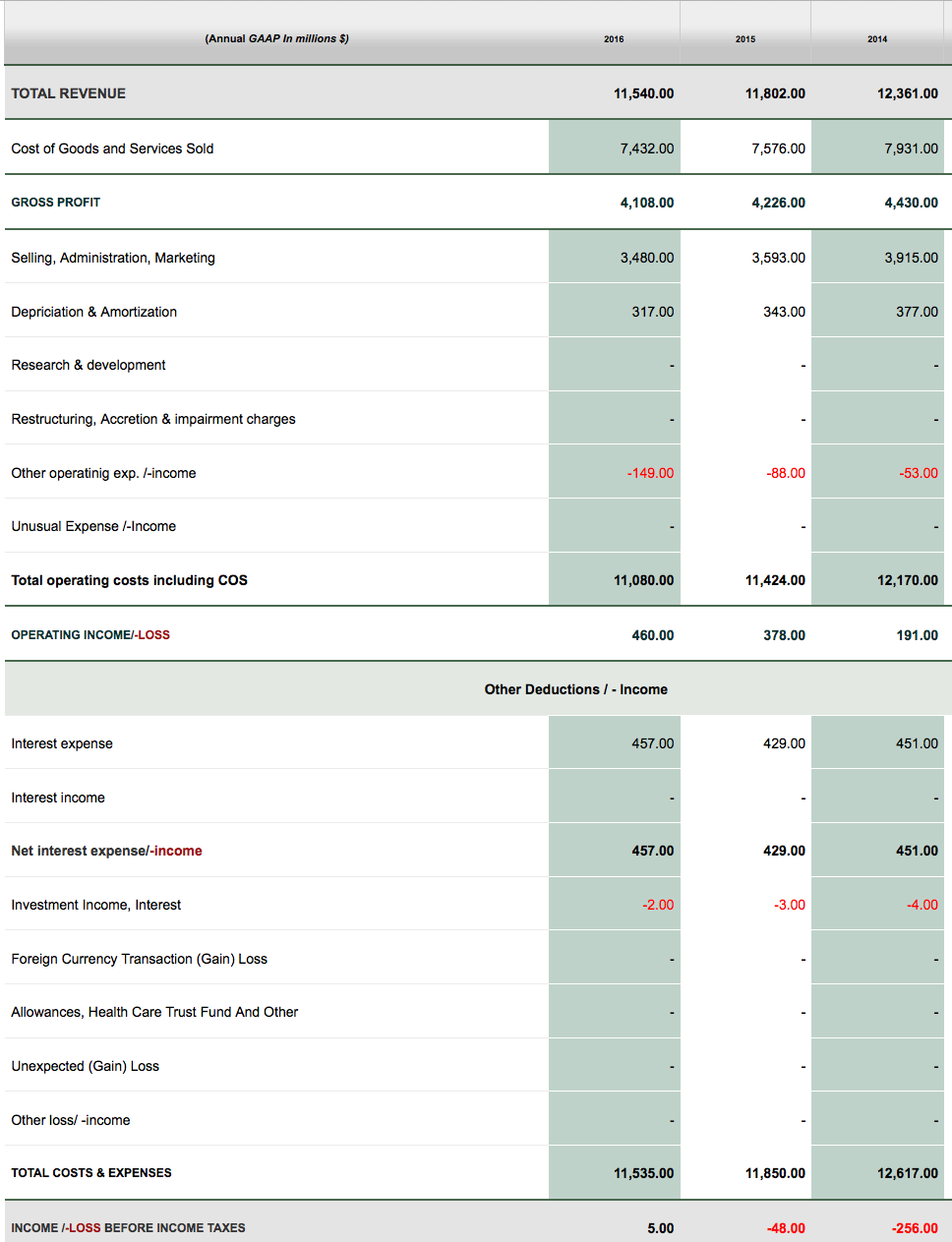
Task: Click the 'Annual GAAP In millions $' header
Action: [x=276, y=38]
